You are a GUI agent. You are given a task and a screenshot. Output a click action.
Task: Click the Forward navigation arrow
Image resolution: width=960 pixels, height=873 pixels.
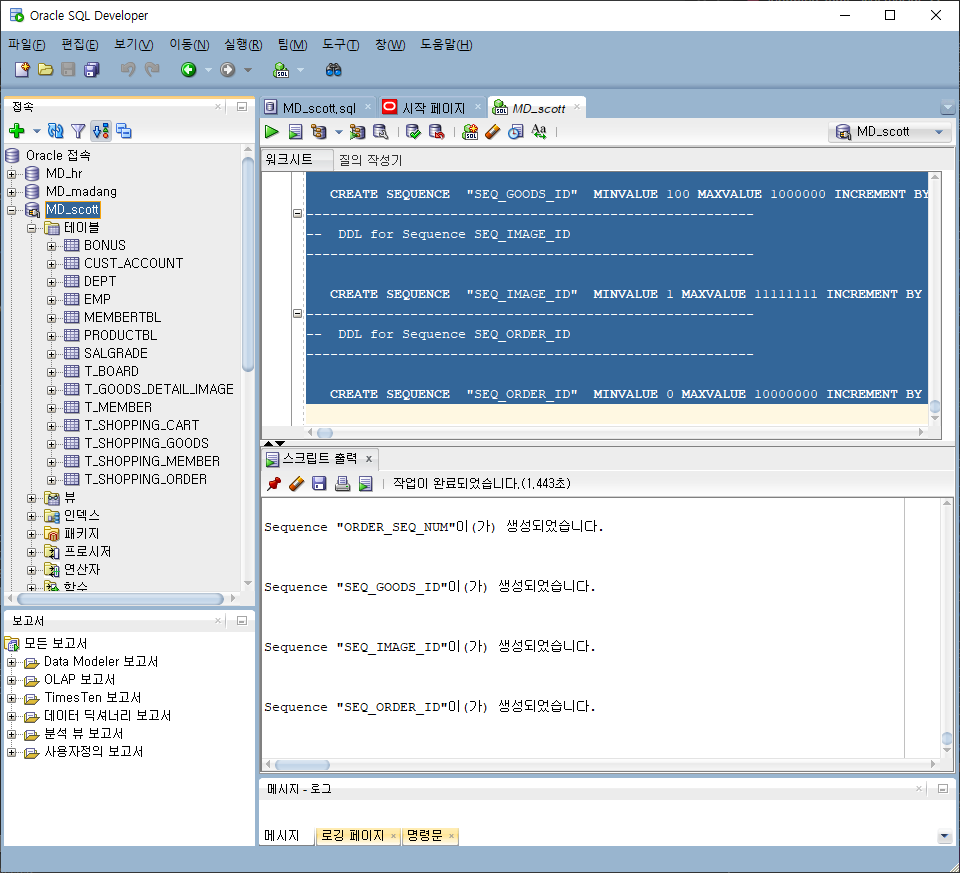(228, 70)
